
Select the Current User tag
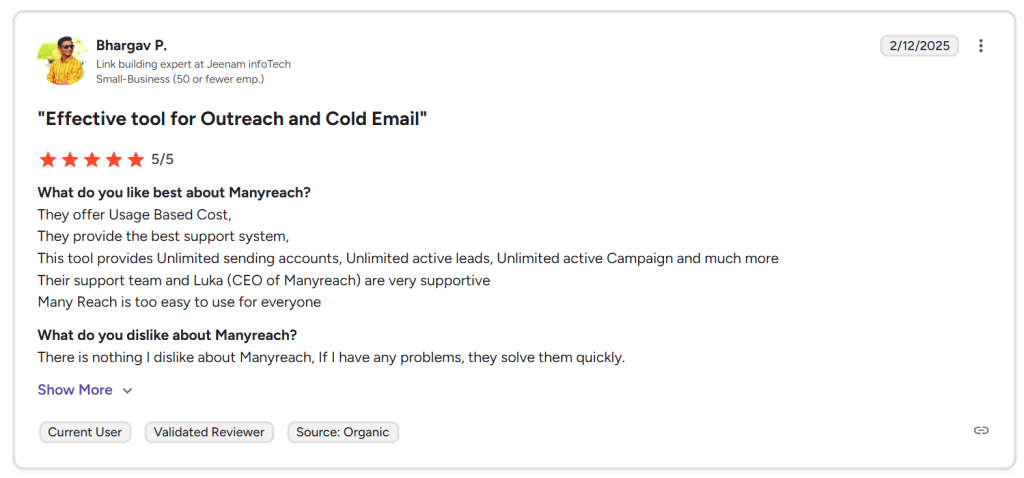[x=85, y=432]
